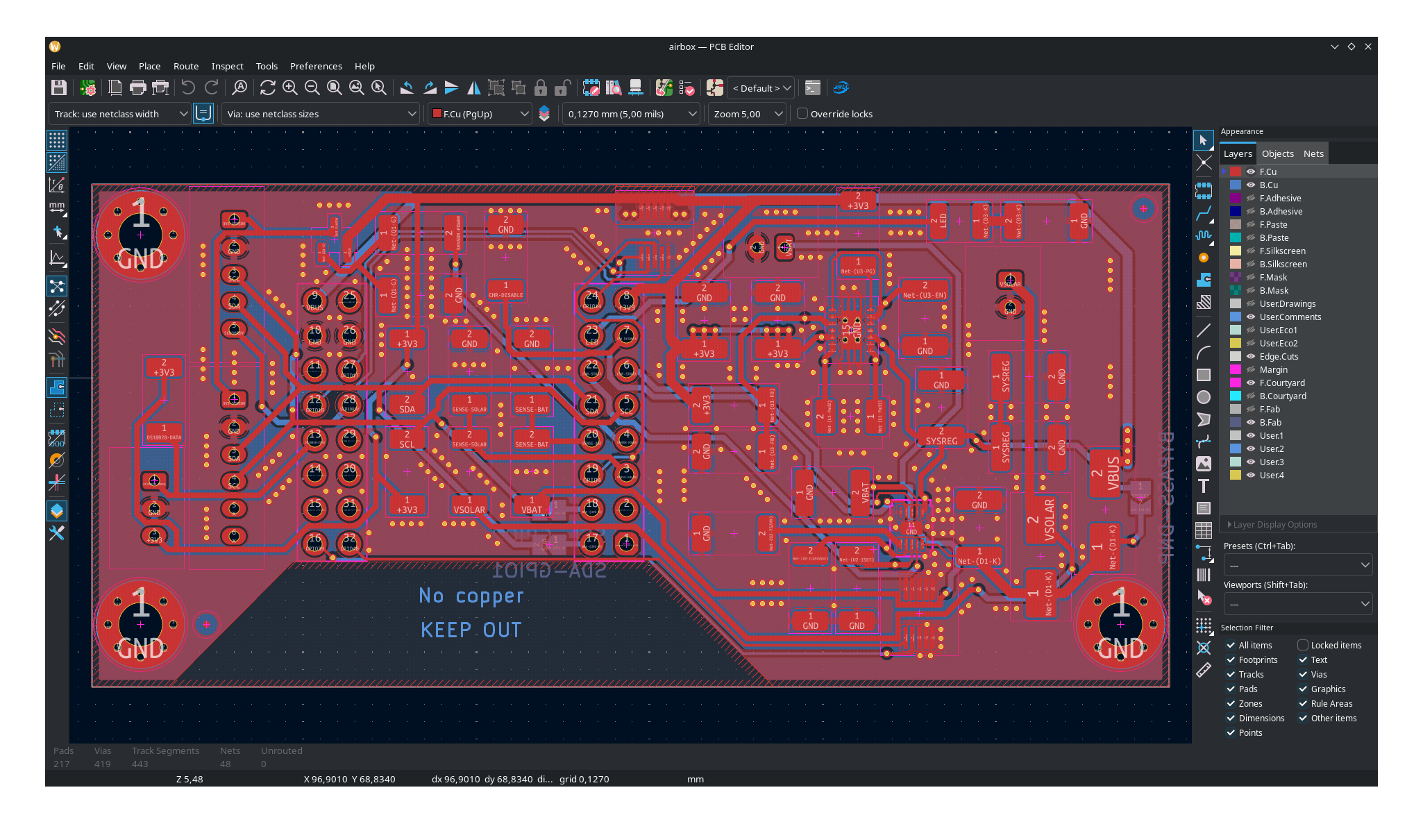
Task: Open the scripting console icon
Action: point(813,87)
